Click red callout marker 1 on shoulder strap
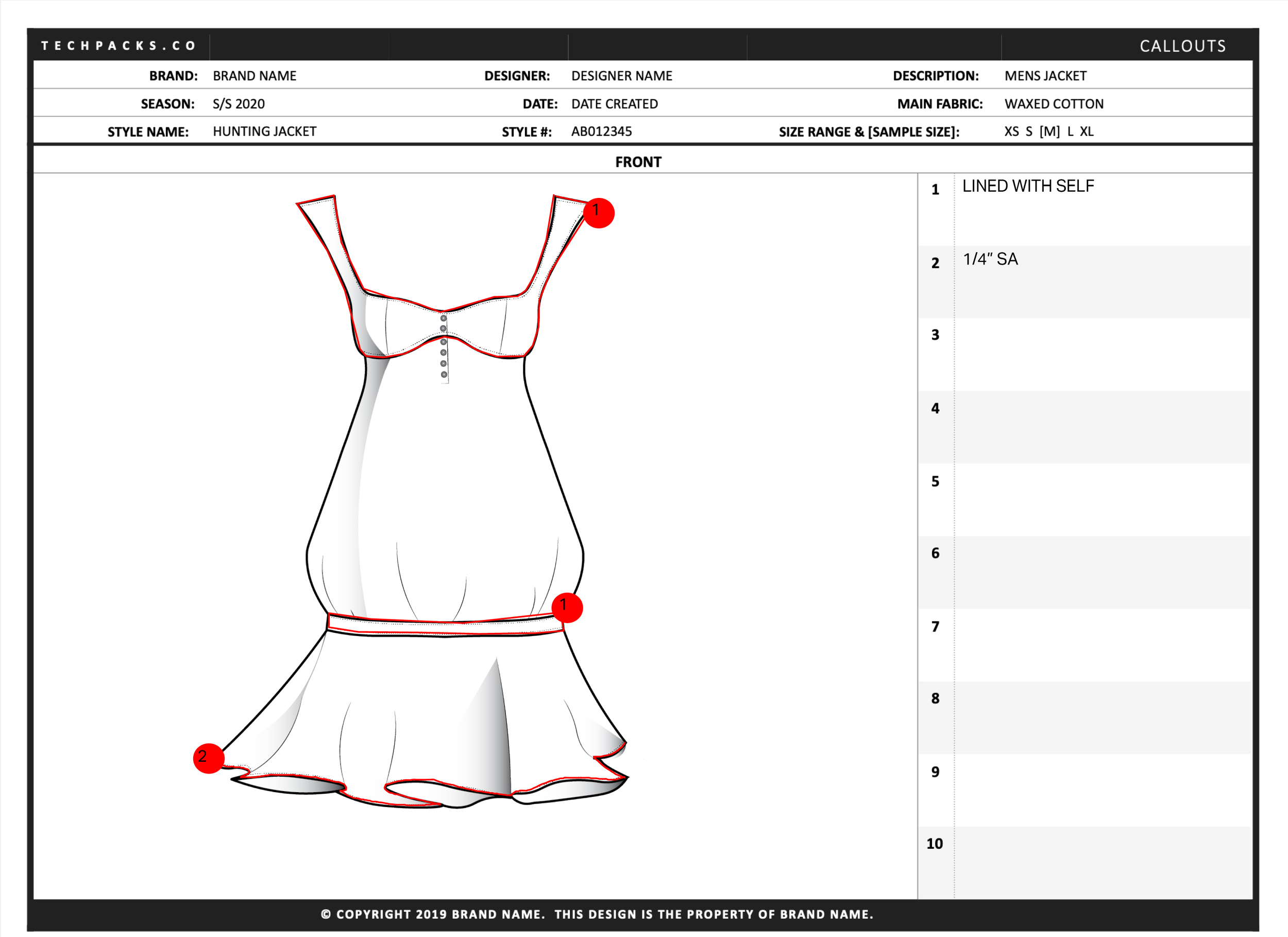 (x=599, y=212)
